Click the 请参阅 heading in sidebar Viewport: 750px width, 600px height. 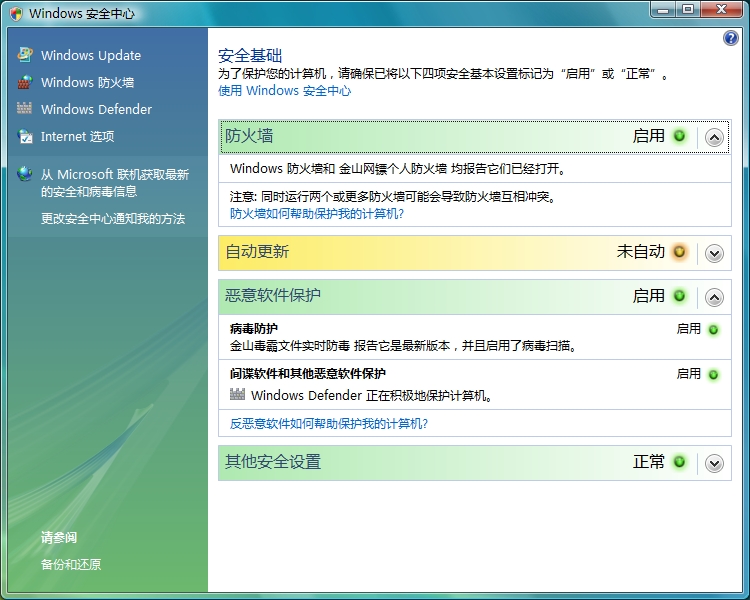59,537
